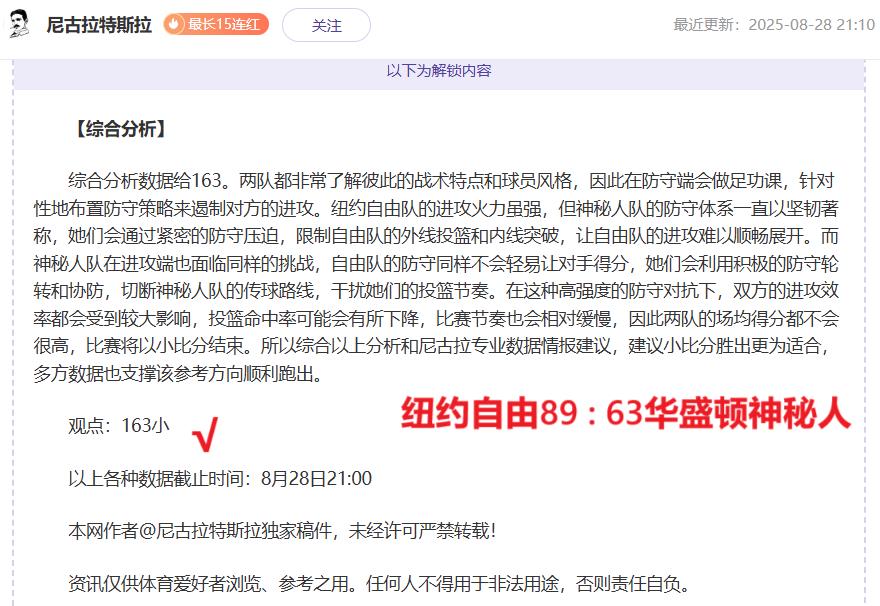Click the 最长15连红 streak badge
Viewport: 880px width, 606px height.
click(x=216, y=25)
